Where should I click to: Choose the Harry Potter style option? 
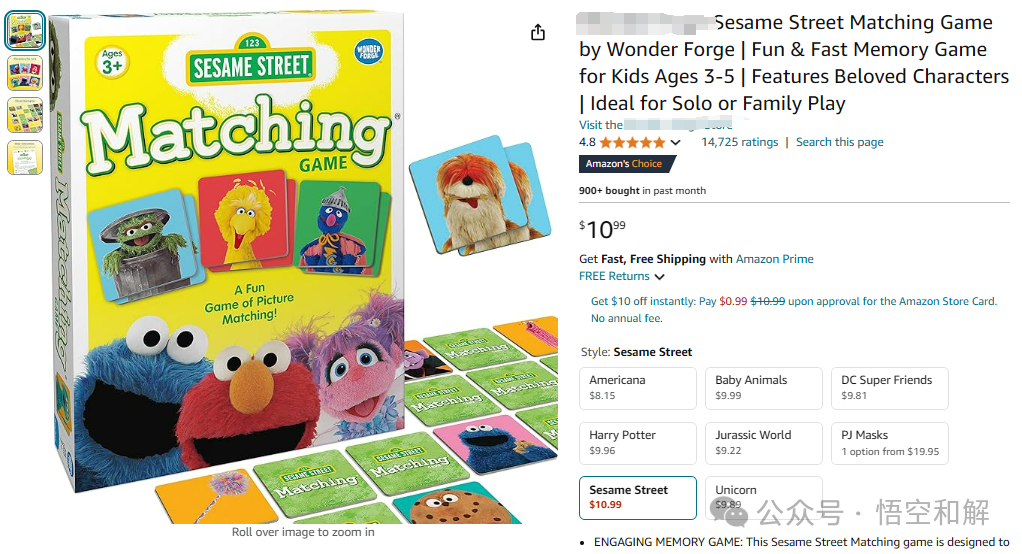click(637, 443)
